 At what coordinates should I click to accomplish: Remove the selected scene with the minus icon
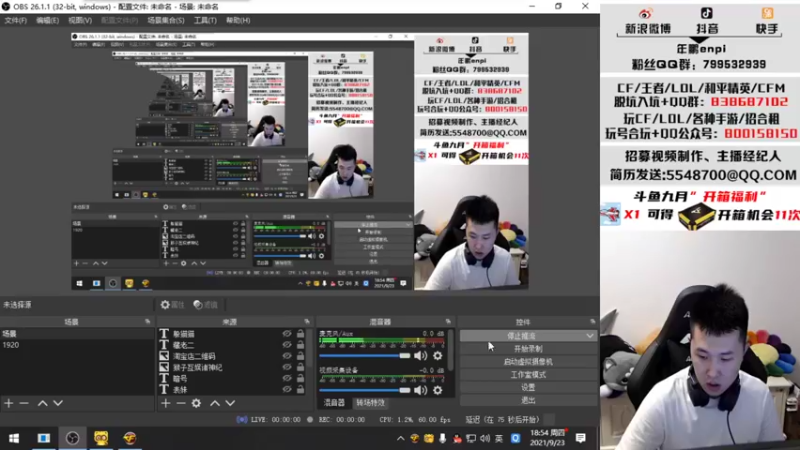tap(24, 403)
